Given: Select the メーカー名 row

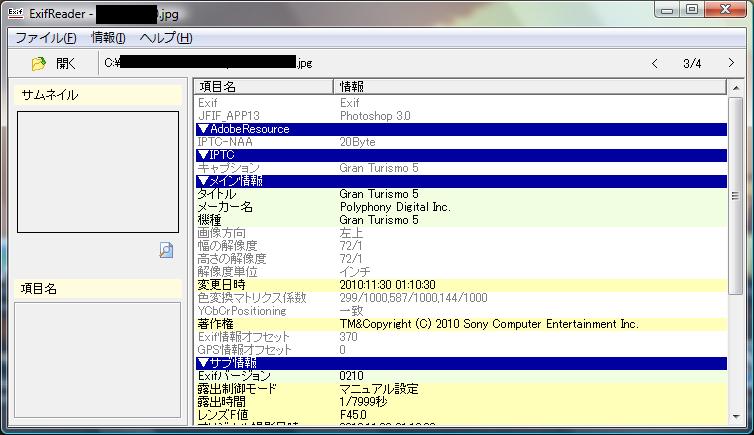Looking at the screenshot, I should tap(462, 207).
